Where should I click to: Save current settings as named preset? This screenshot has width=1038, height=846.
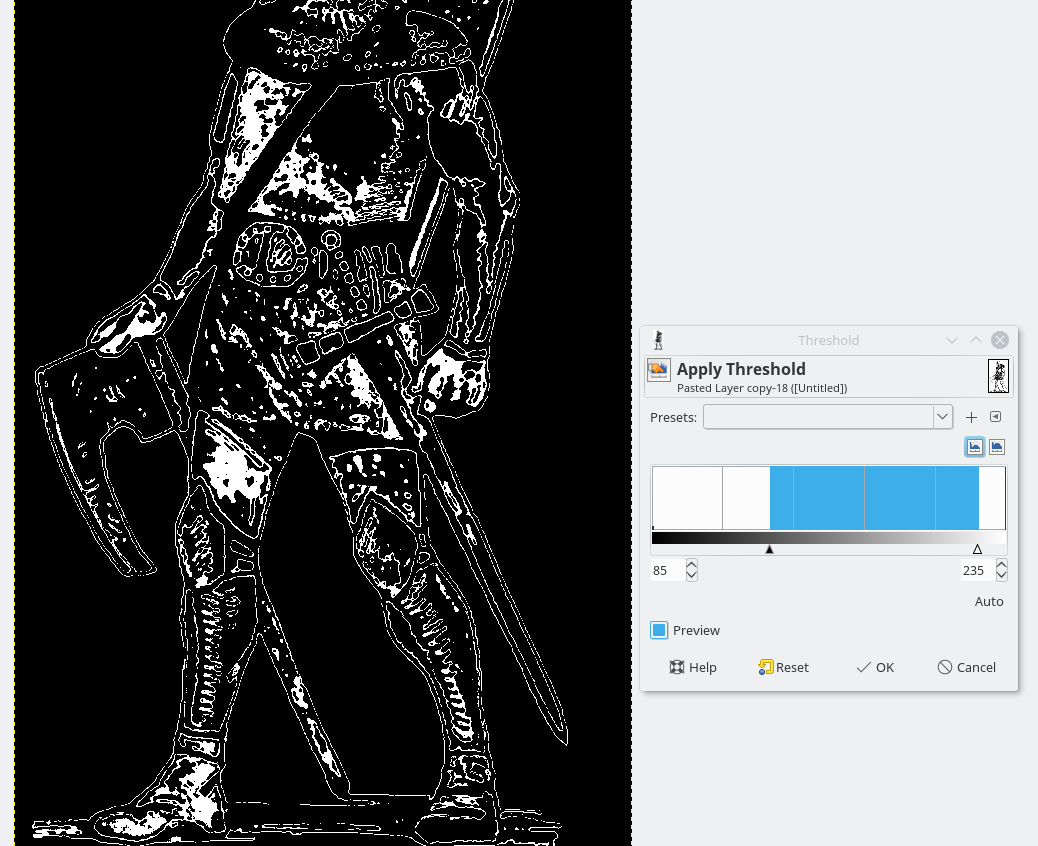point(971,417)
